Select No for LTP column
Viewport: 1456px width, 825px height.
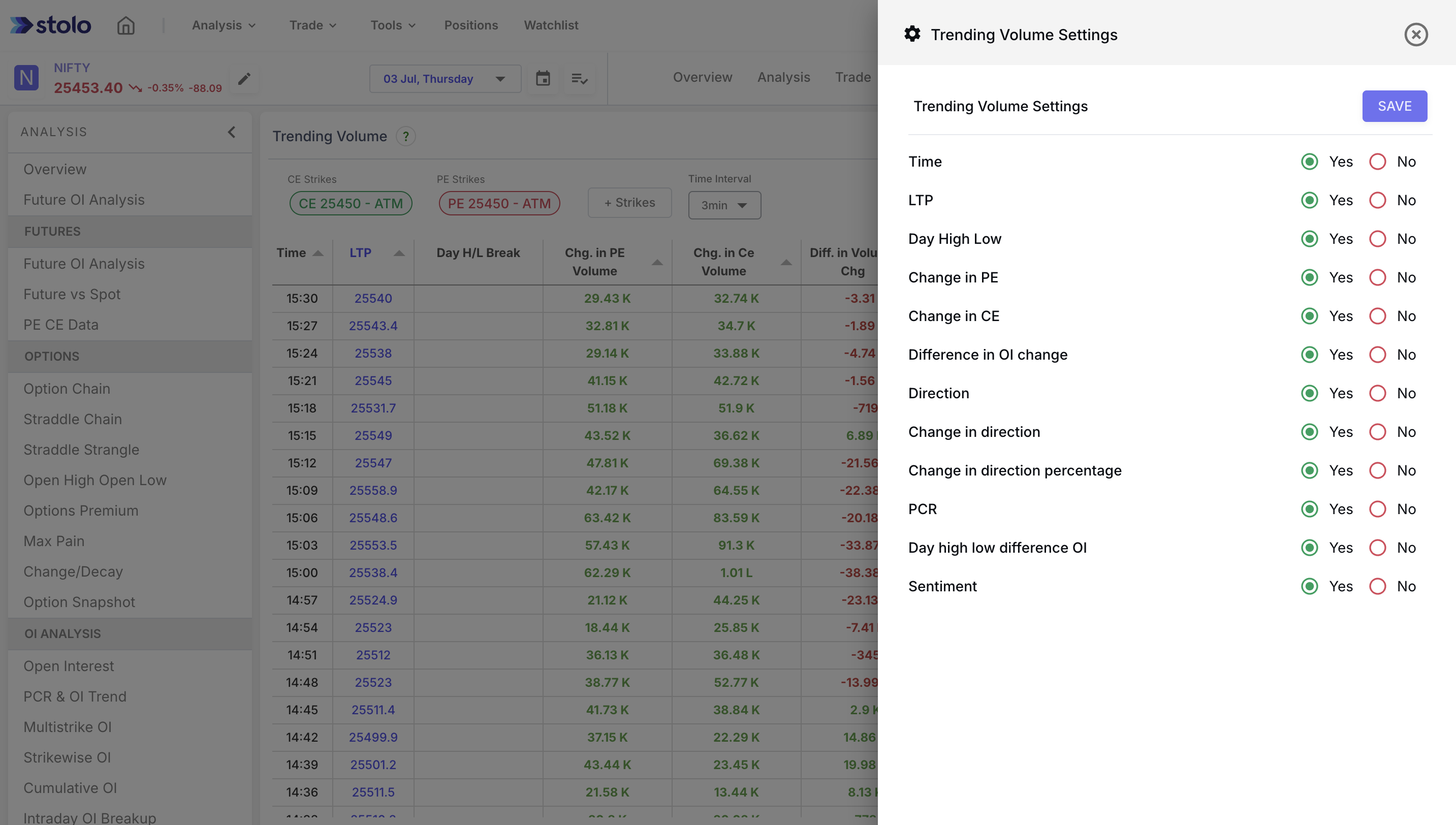click(x=1377, y=201)
